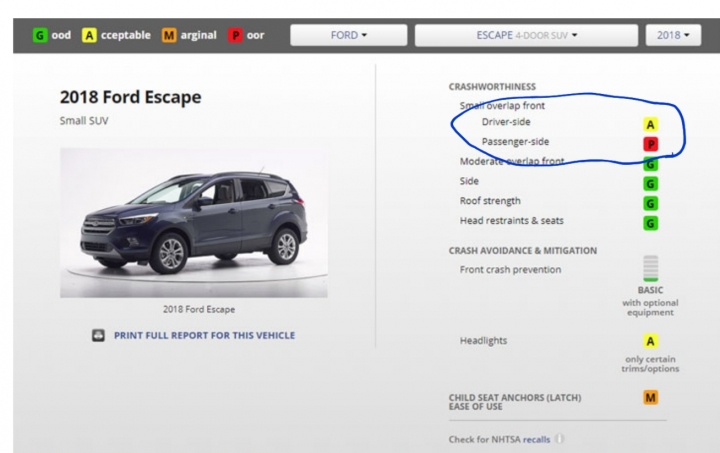
Task: Select the Driver-side Acceptable rating badge
Action: 650,124
